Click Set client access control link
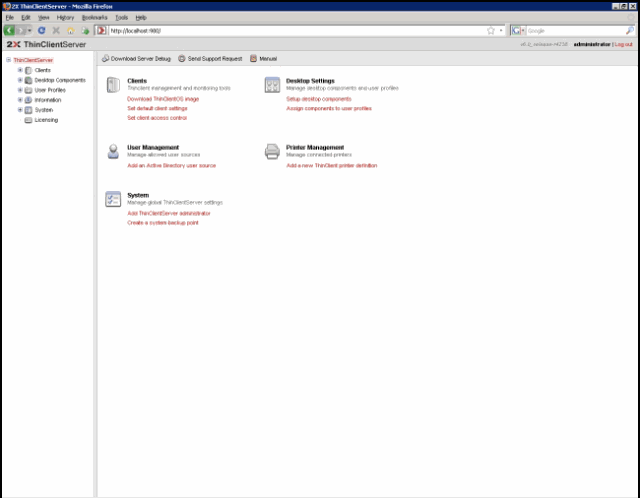 click(157, 118)
